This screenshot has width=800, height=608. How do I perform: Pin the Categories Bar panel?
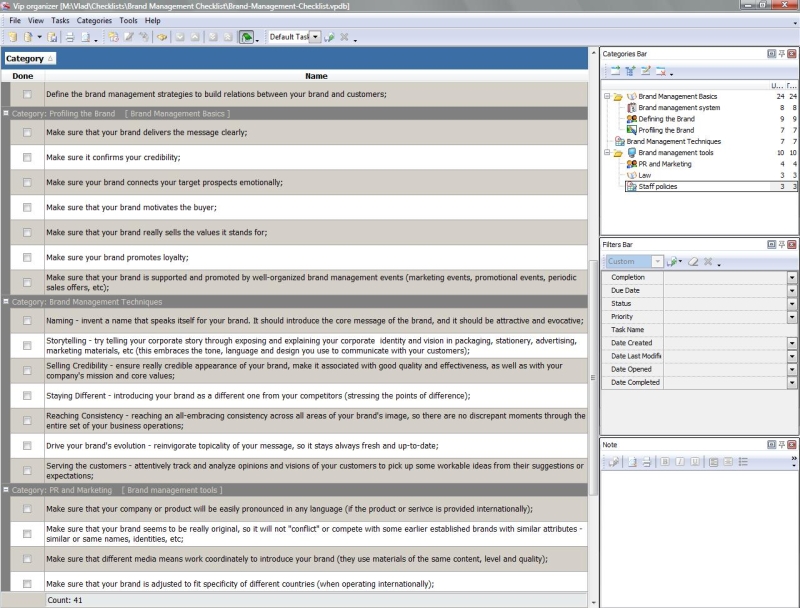pyautogui.click(x=781, y=53)
